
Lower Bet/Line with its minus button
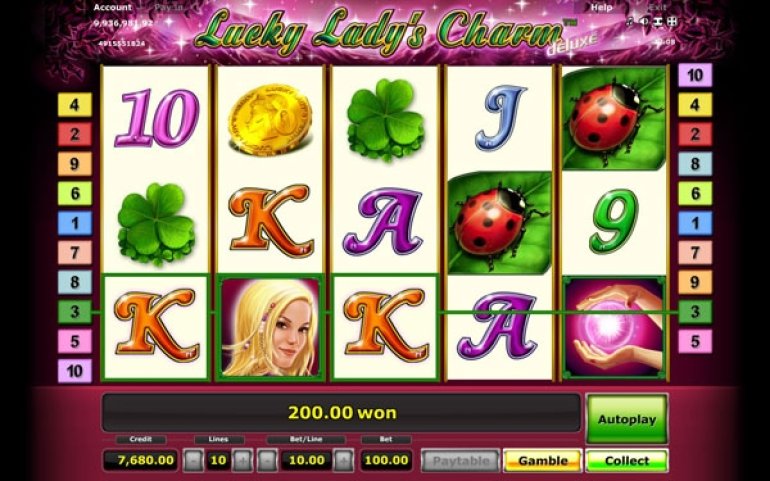point(267,460)
